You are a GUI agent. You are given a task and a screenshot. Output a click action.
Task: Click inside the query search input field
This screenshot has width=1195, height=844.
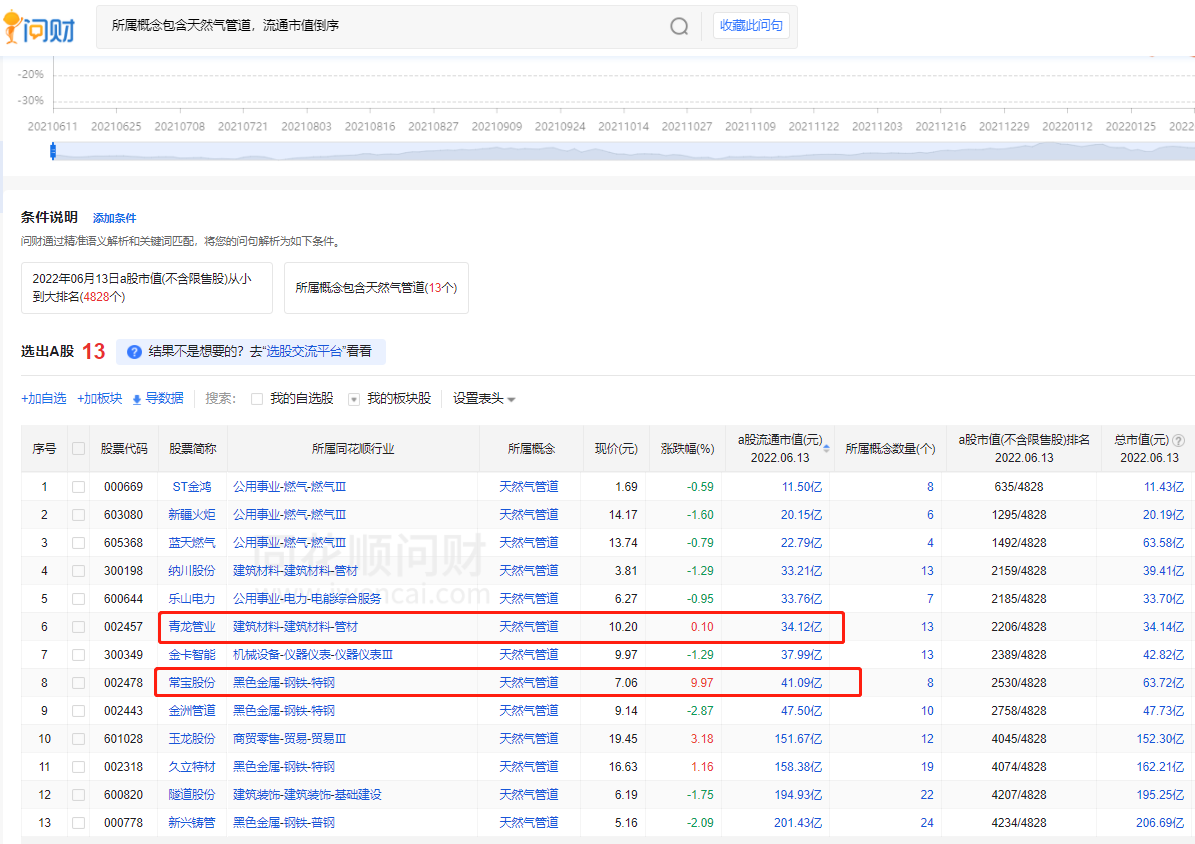click(381, 27)
